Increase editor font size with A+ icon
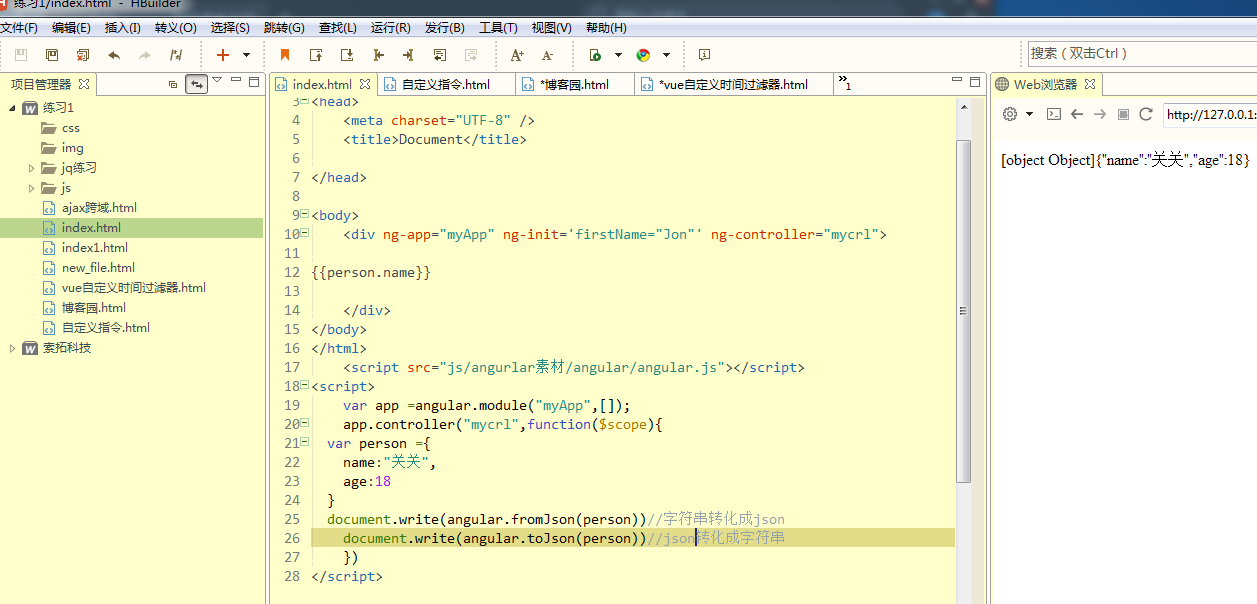The image size is (1257, 604). click(517, 55)
